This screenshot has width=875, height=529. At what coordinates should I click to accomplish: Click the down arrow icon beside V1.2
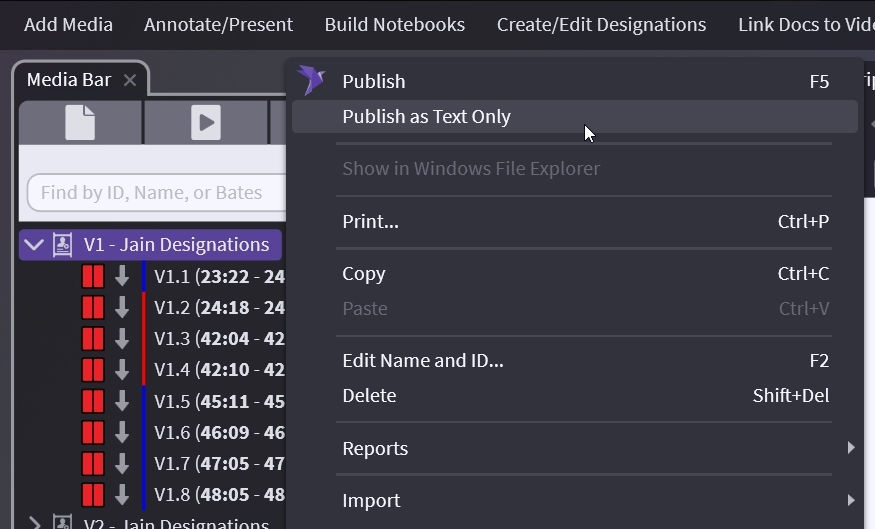pos(122,308)
